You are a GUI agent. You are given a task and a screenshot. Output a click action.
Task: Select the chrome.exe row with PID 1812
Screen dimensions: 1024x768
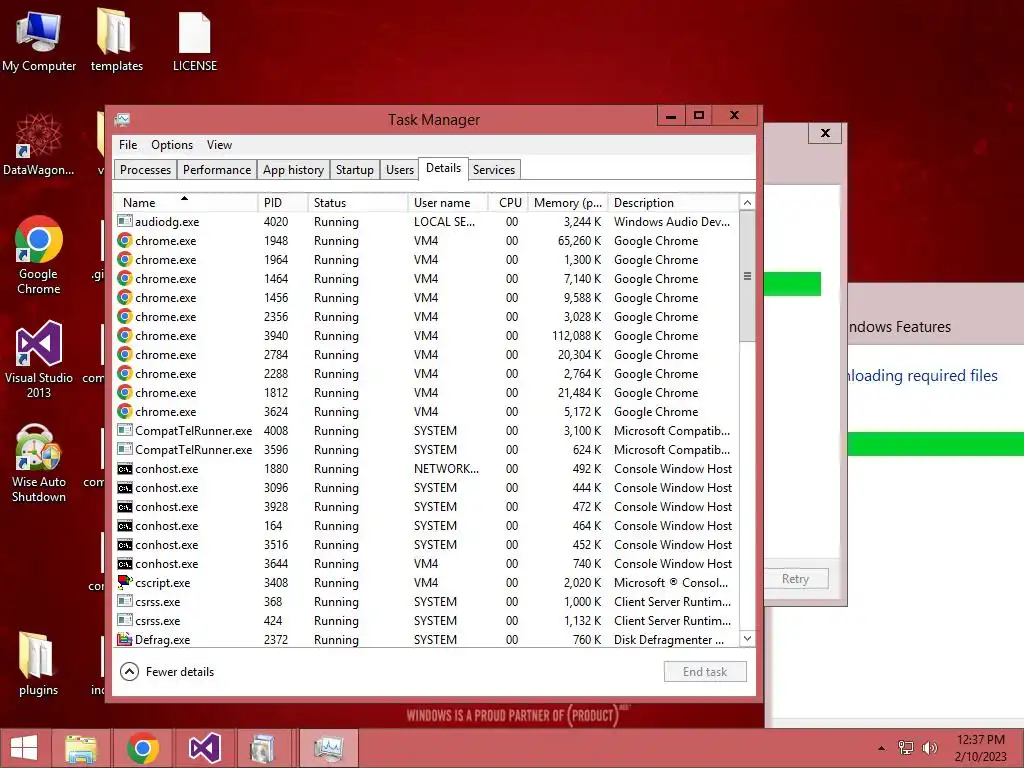click(426, 393)
